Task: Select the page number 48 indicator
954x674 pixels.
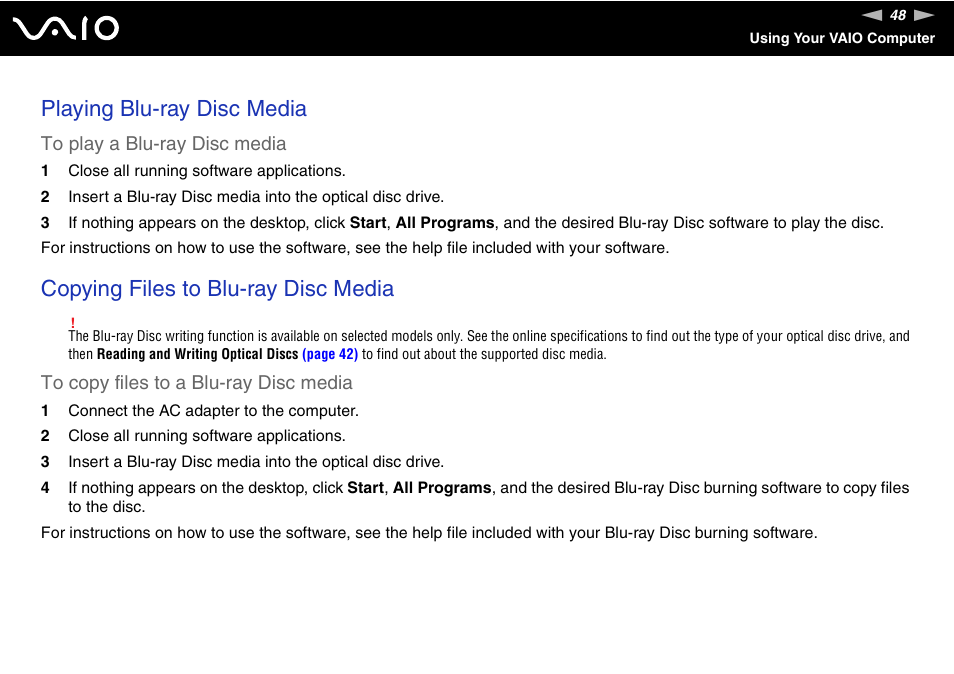Action: tap(897, 14)
